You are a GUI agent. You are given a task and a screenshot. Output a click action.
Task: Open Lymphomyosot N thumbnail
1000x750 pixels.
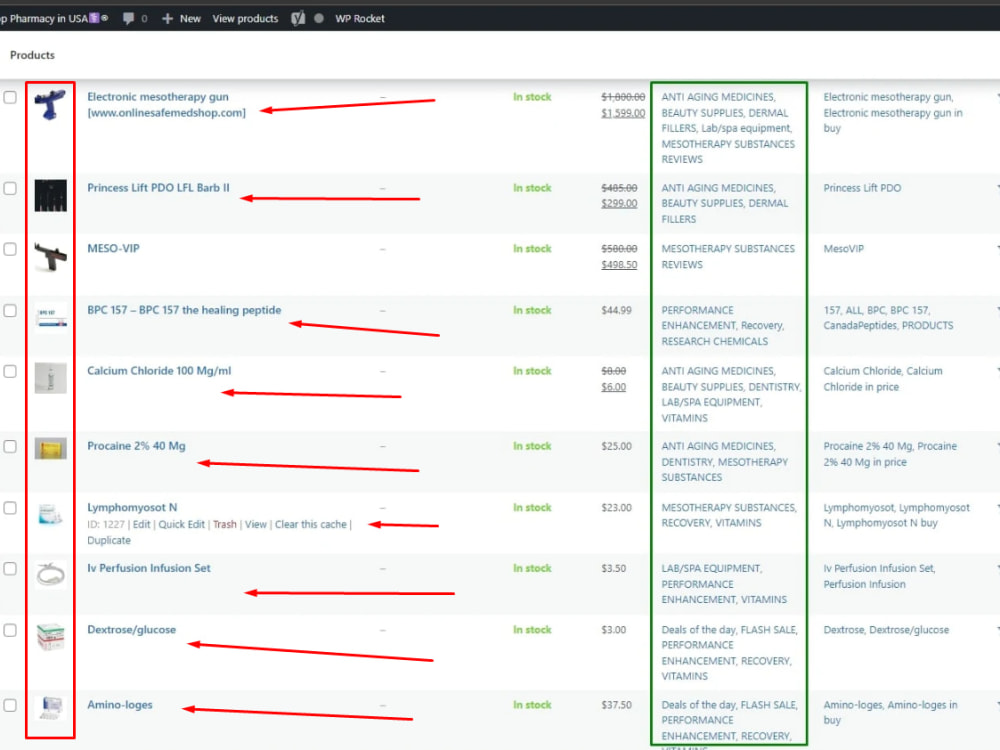[50, 515]
